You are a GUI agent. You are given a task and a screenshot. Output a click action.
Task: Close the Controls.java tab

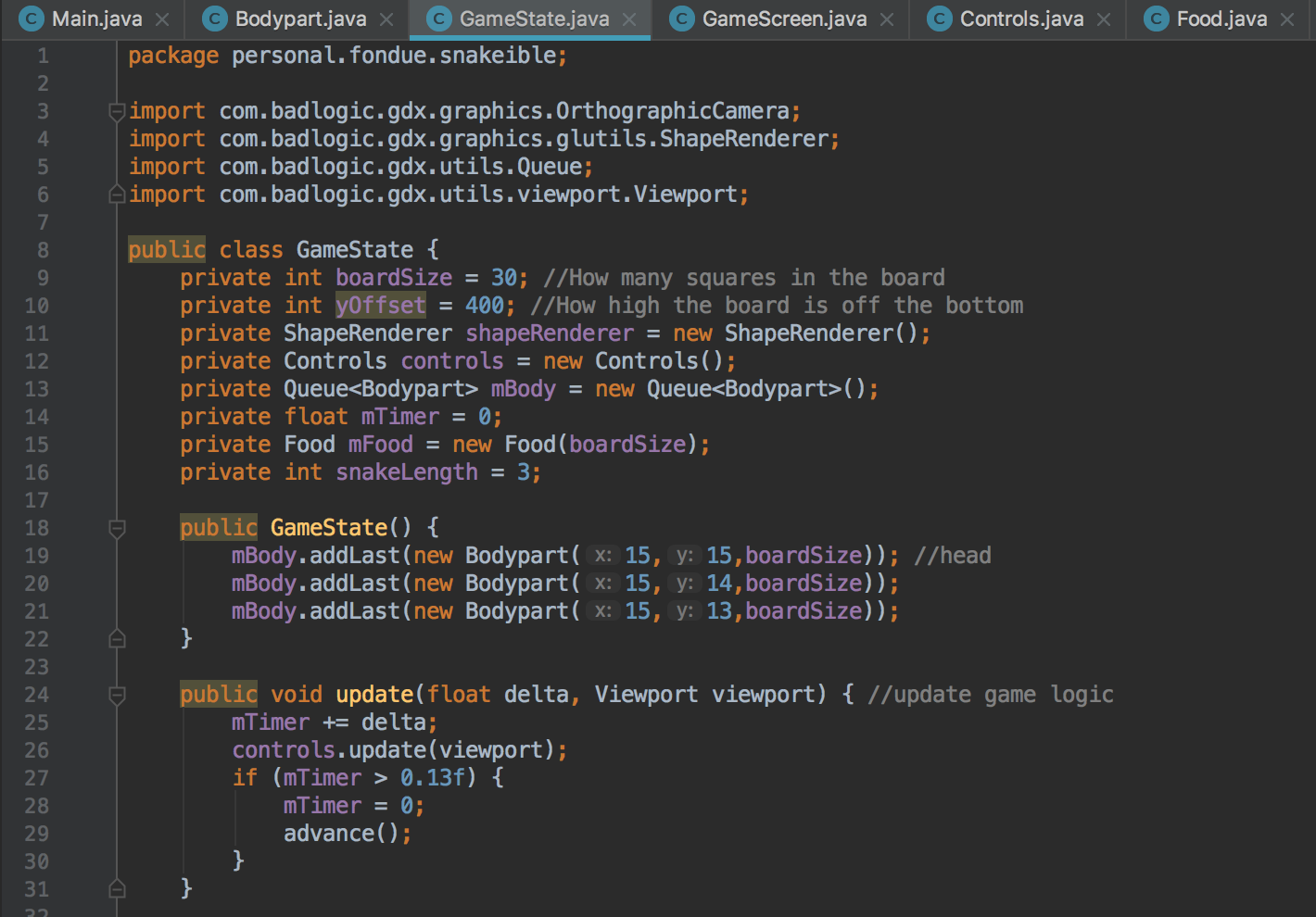click(x=1104, y=19)
